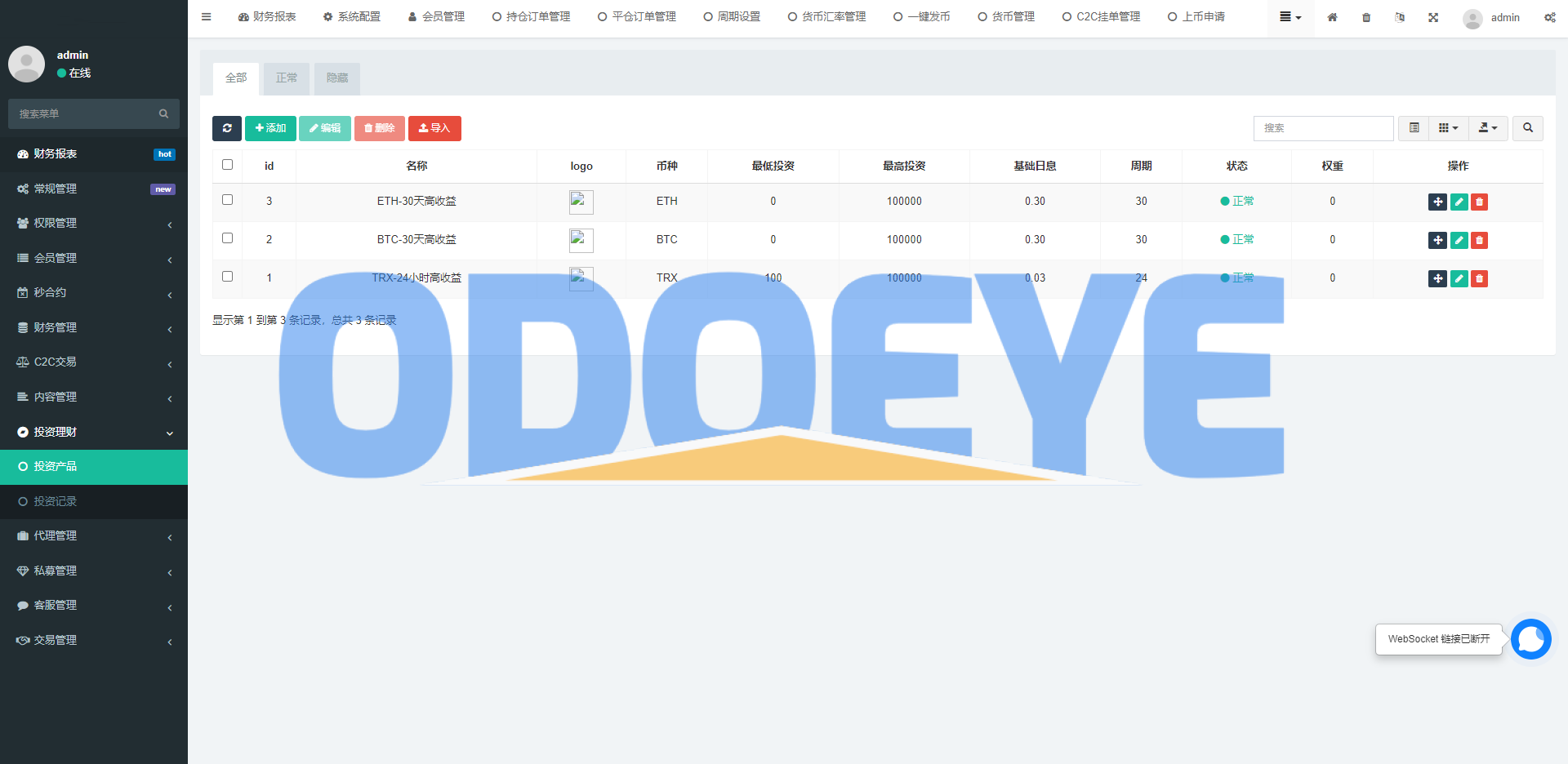Click the language switch icon in top bar
The height and width of the screenshot is (764, 1568).
coord(1400,17)
